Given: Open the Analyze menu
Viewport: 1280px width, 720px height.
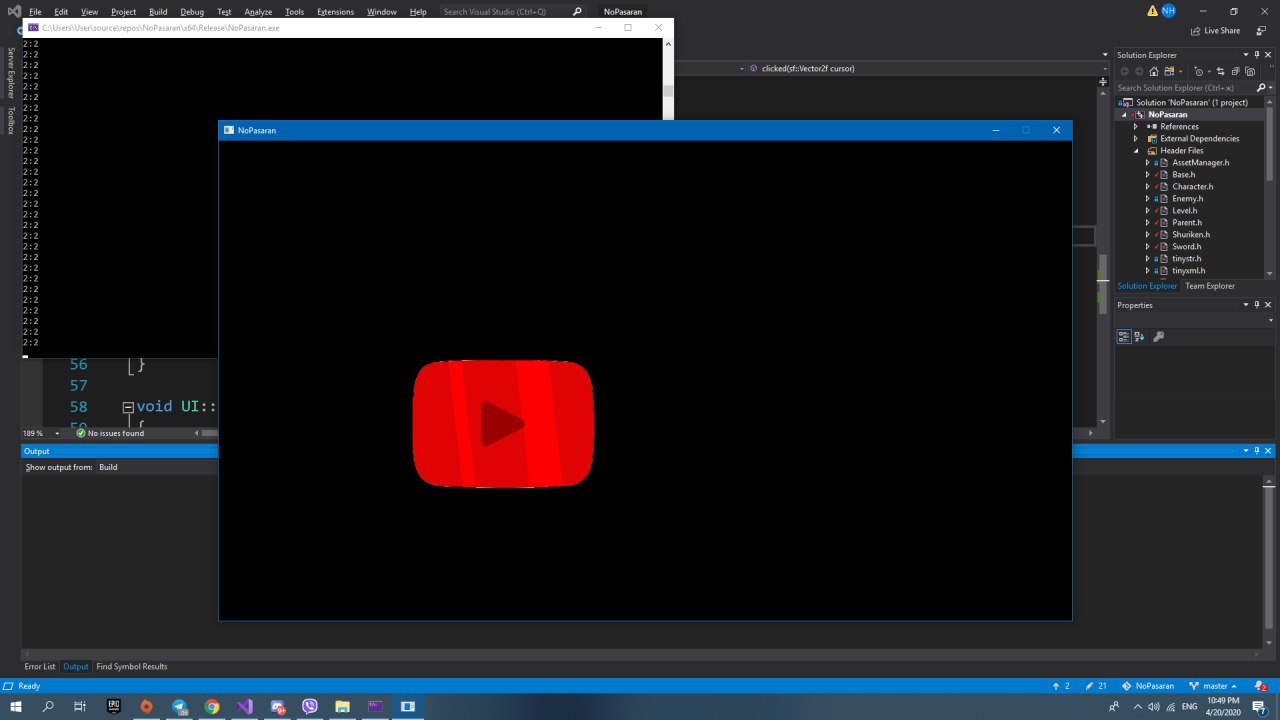Looking at the screenshot, I should point(258,12).
